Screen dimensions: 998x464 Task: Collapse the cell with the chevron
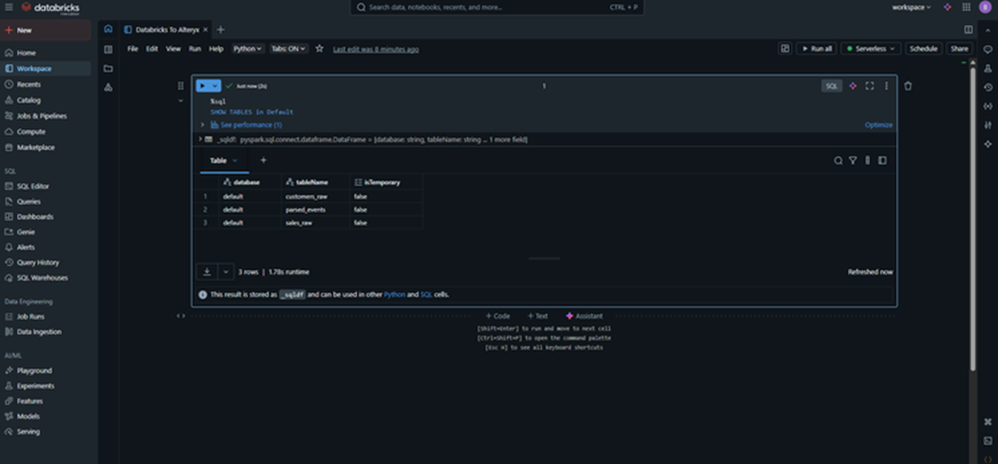[181, 101]
